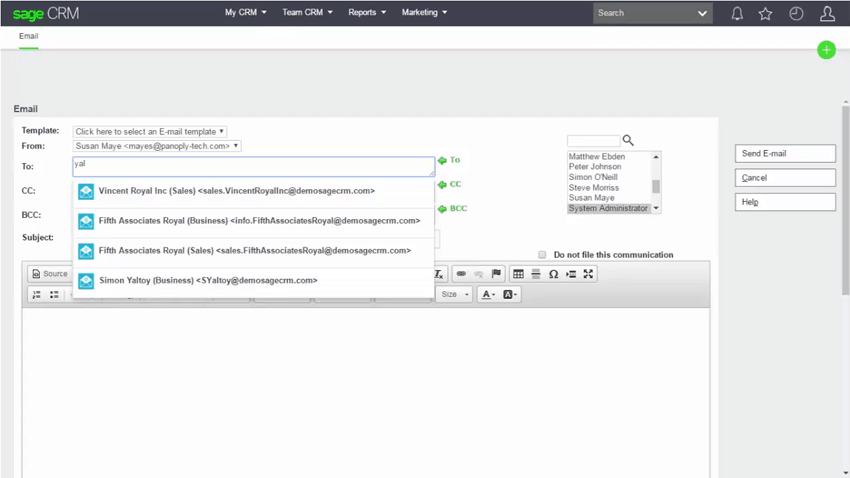The height and width of the screenshot is (478, 850).
Task: Open the text color picker
Action: tap(488, 294)
